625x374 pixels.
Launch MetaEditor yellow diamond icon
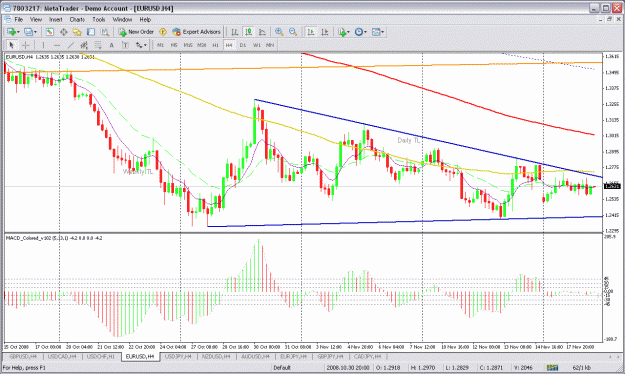click(163, 32)
